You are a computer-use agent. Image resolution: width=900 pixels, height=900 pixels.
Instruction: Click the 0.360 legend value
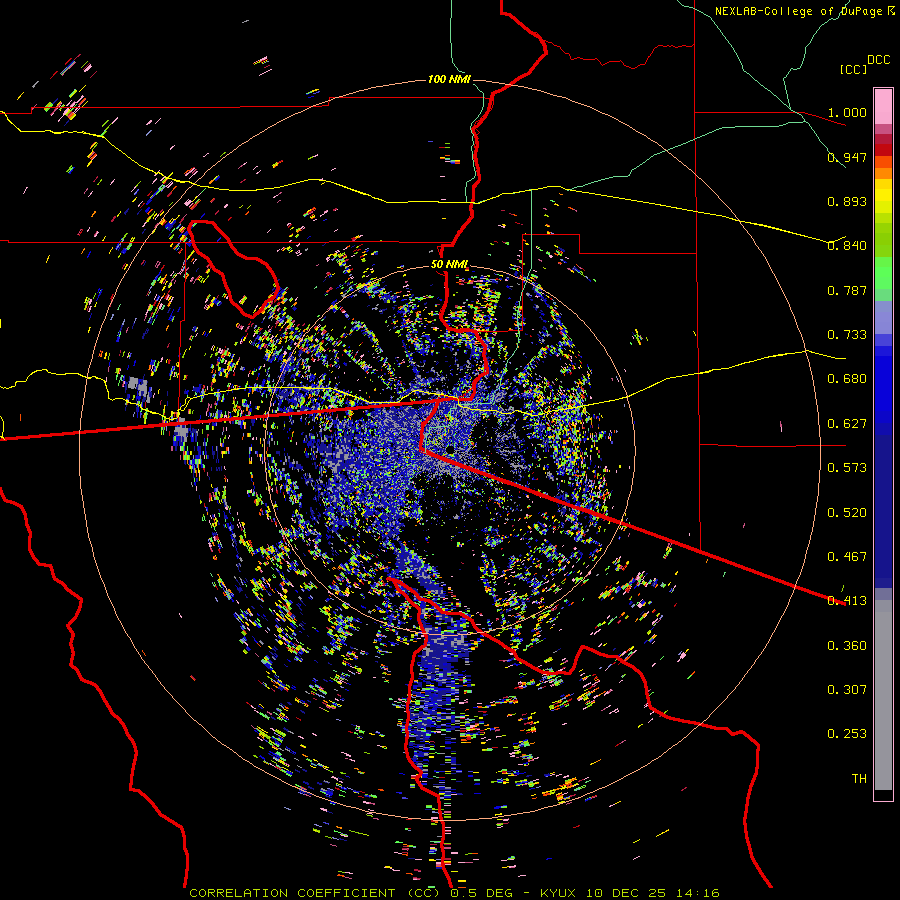(x=847, y=646)
